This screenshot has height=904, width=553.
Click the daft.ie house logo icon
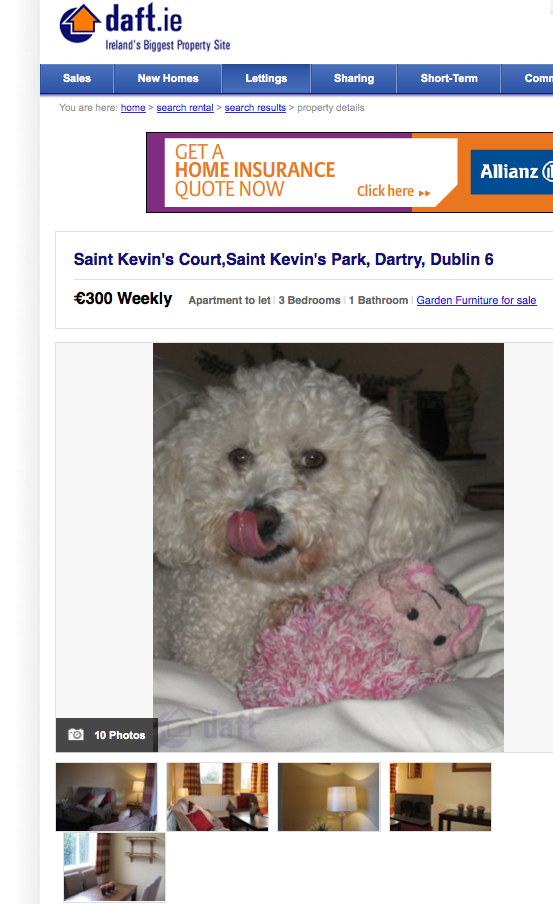point(80,24)
